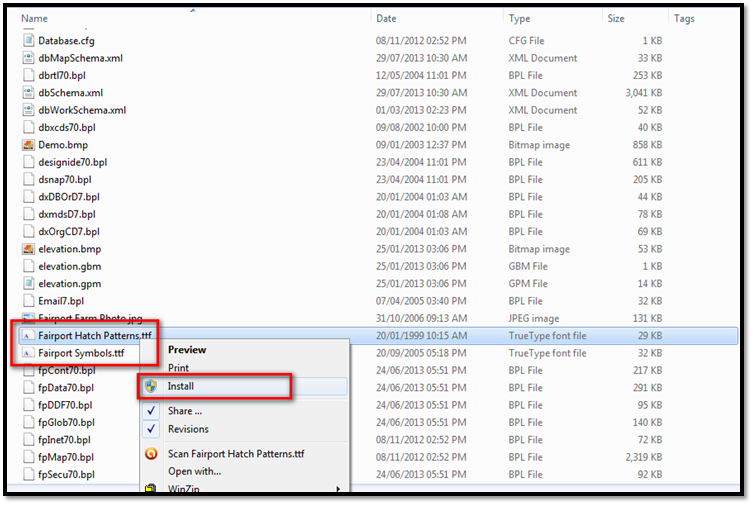Open the 'Open with...' menu entry
Viewport: 753px width, 505px height.
(x=194, y=471)
